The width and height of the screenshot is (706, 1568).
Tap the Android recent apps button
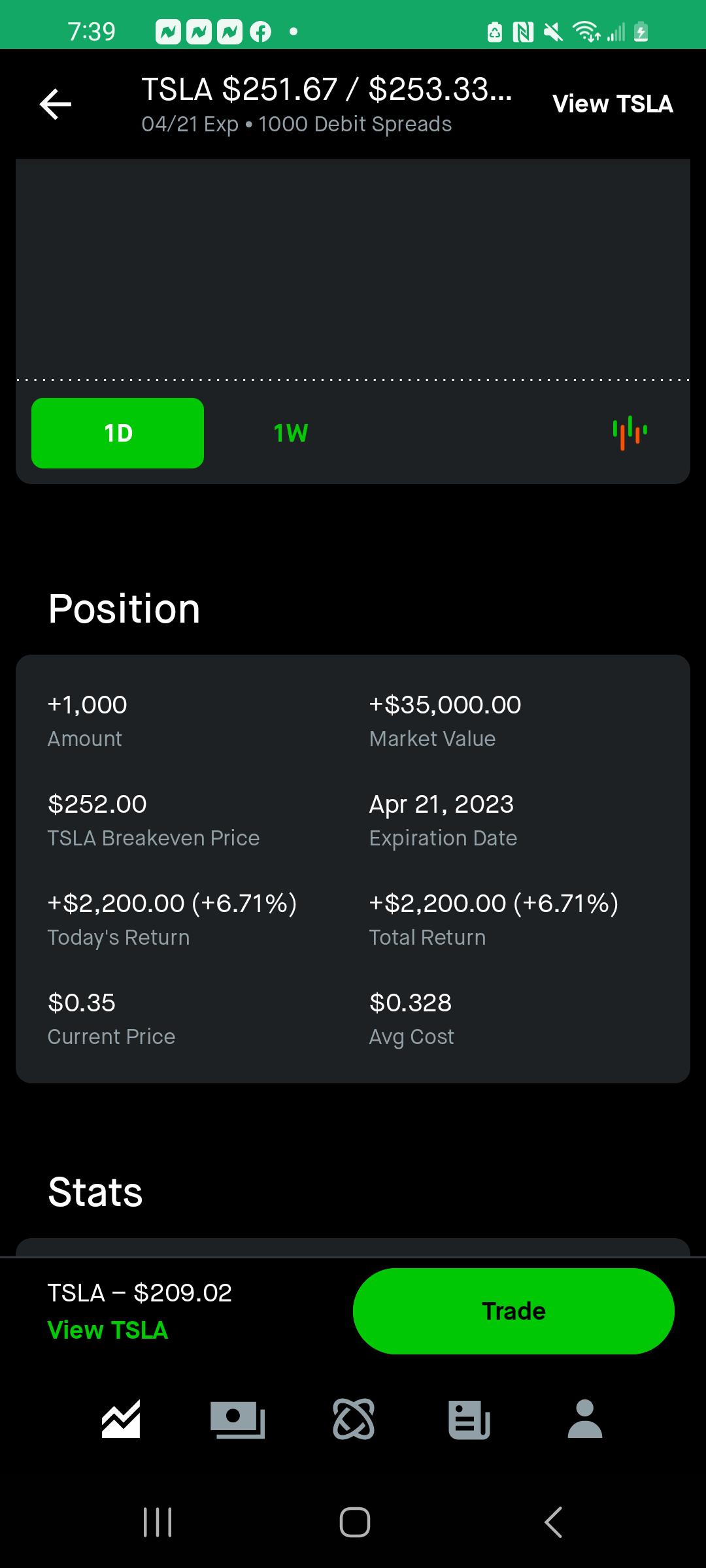click(158, 1522)
